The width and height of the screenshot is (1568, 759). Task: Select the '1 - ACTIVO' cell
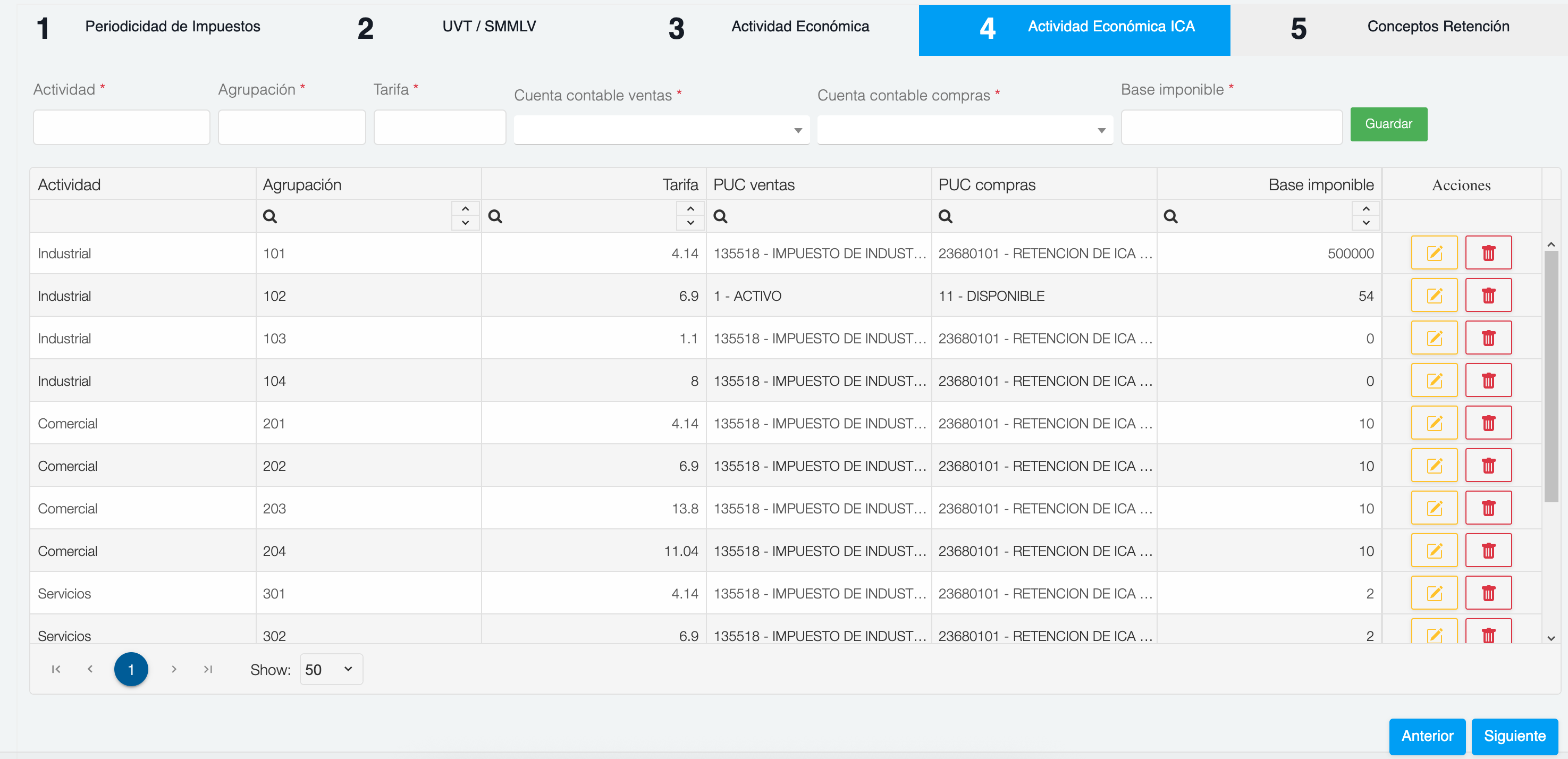pyautogui.click(x=819, y=295)
